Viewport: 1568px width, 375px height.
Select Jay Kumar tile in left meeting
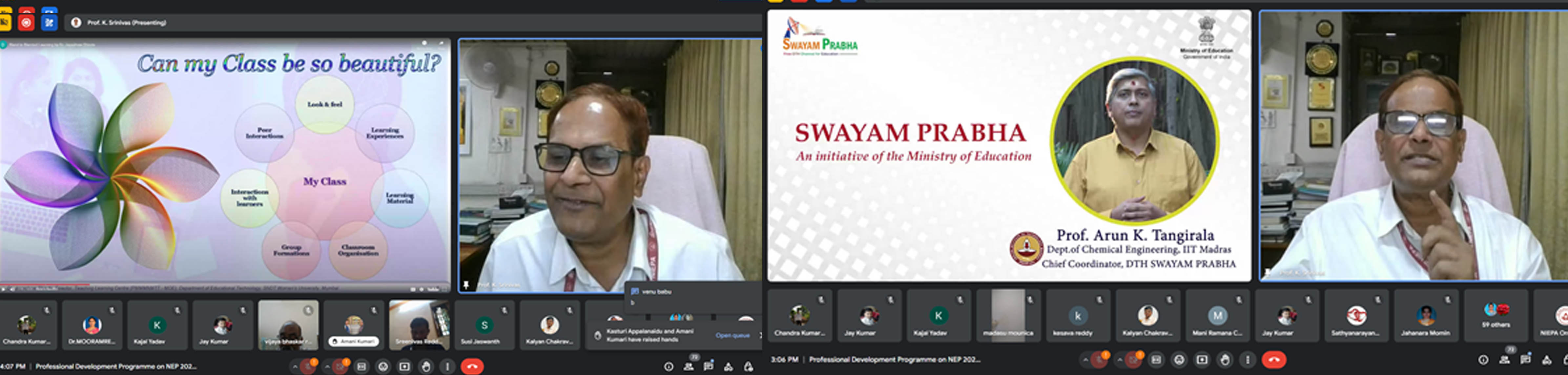pyautogui.click(x=222, y=324)
